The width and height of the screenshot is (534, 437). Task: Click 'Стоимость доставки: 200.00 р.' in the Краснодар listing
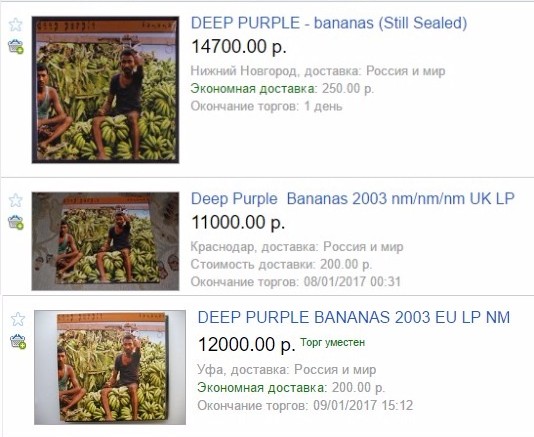tap(281, 264)
